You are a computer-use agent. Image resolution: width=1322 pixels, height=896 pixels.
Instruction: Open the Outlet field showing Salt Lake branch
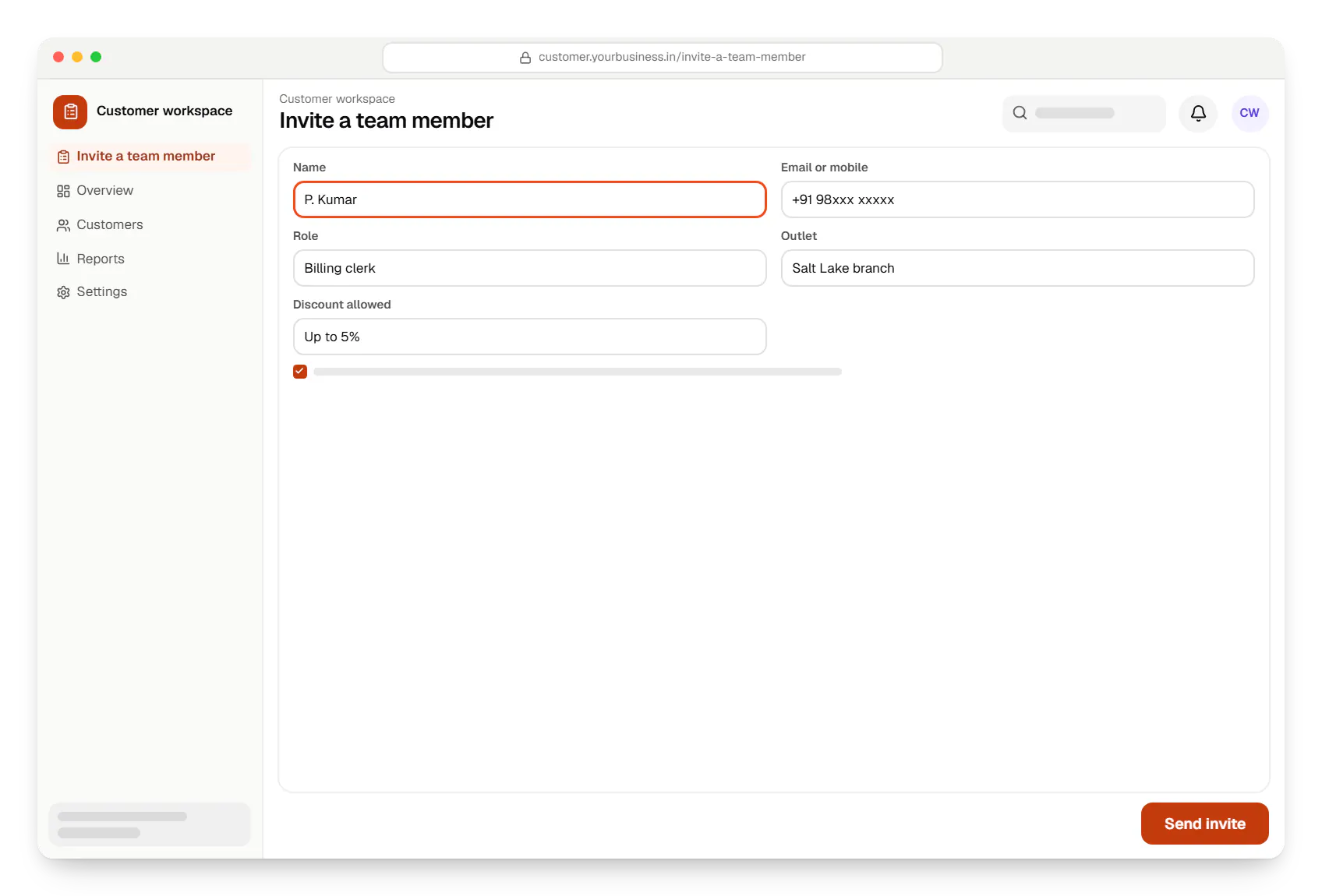1017,268
